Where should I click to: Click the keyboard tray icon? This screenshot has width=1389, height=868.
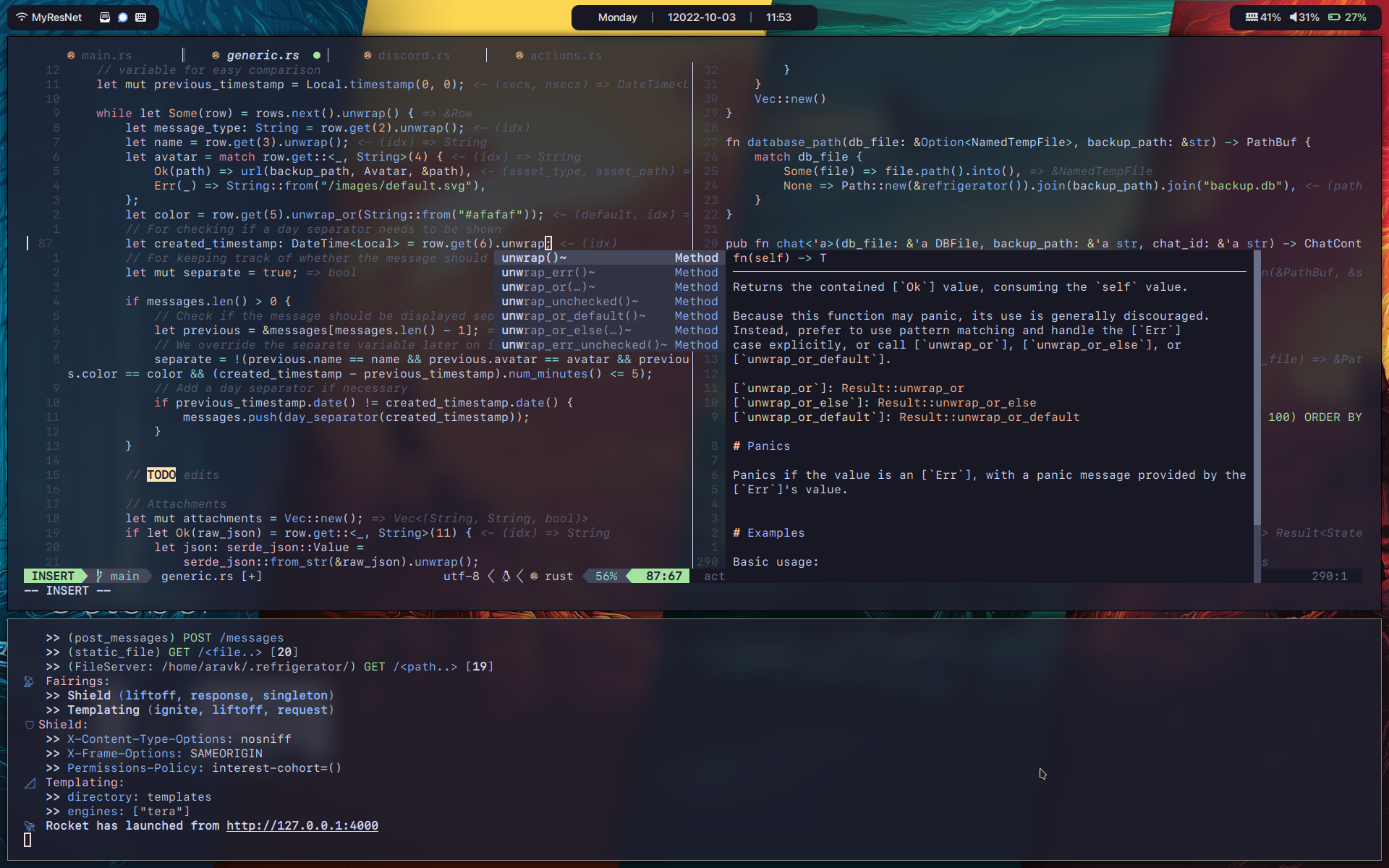click(x=141, y=17)
